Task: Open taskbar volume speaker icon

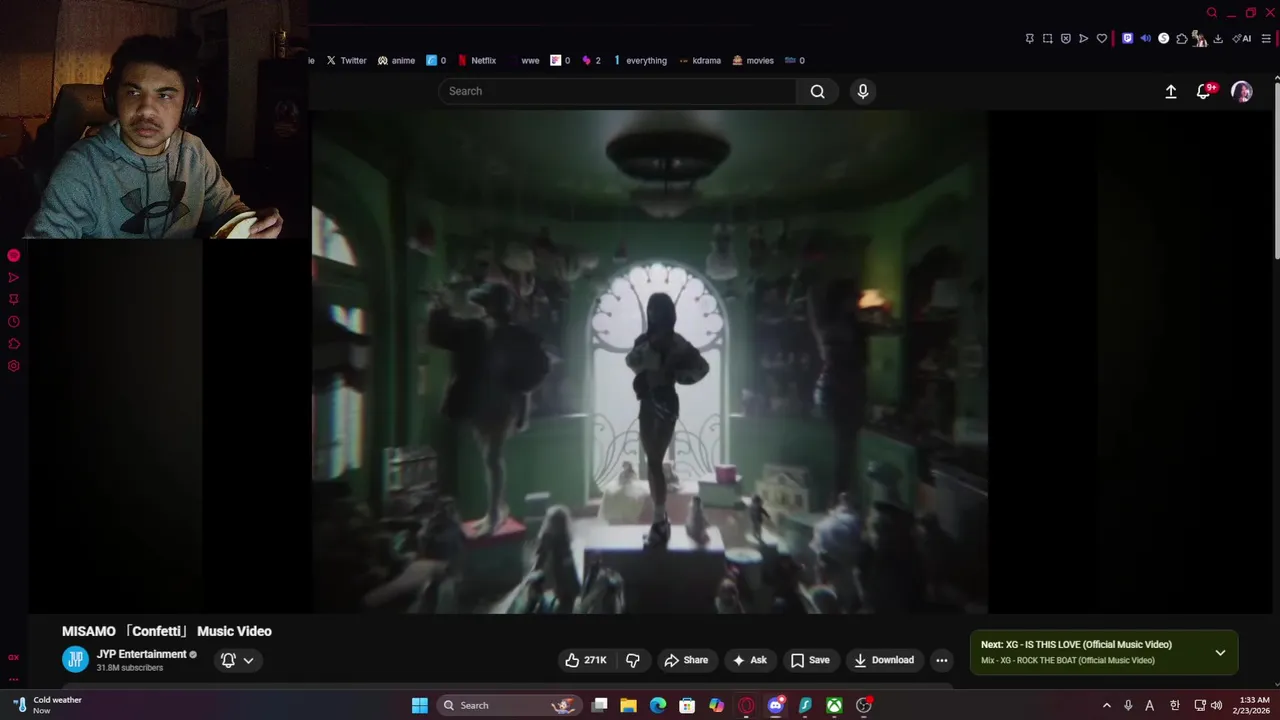Action: (x=1216, y=706)
